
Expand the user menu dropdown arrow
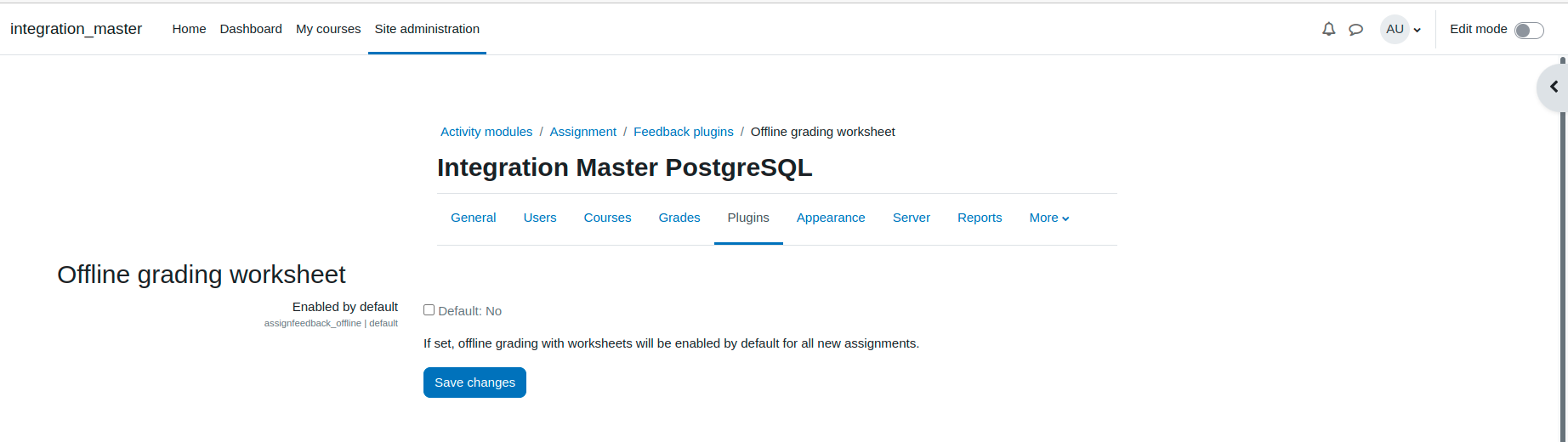1417,30
